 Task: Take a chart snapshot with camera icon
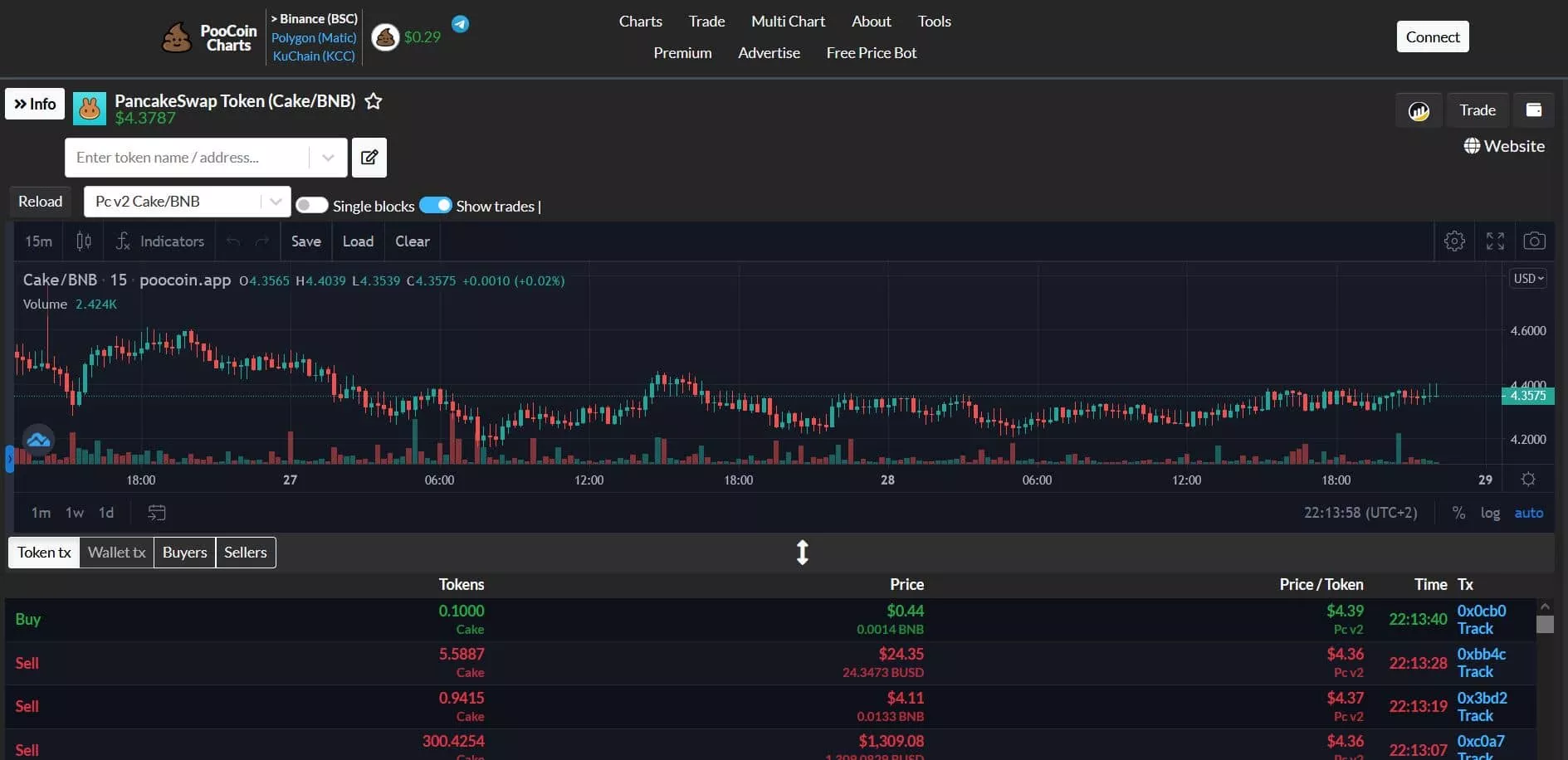pos(1535,241)
